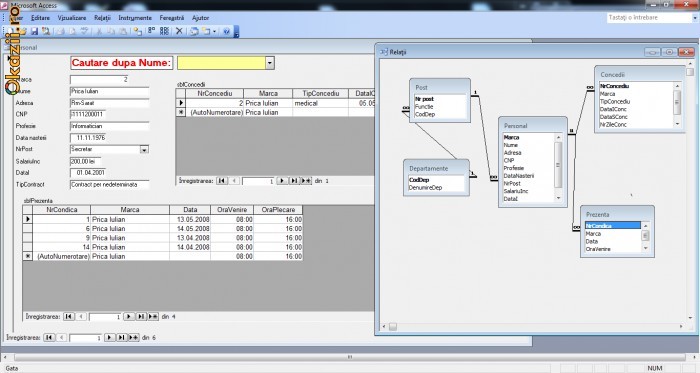The height and width of the screenshot is (373, 700).
Task: Open Show Table from the toolbar
Action: point(138,31)
